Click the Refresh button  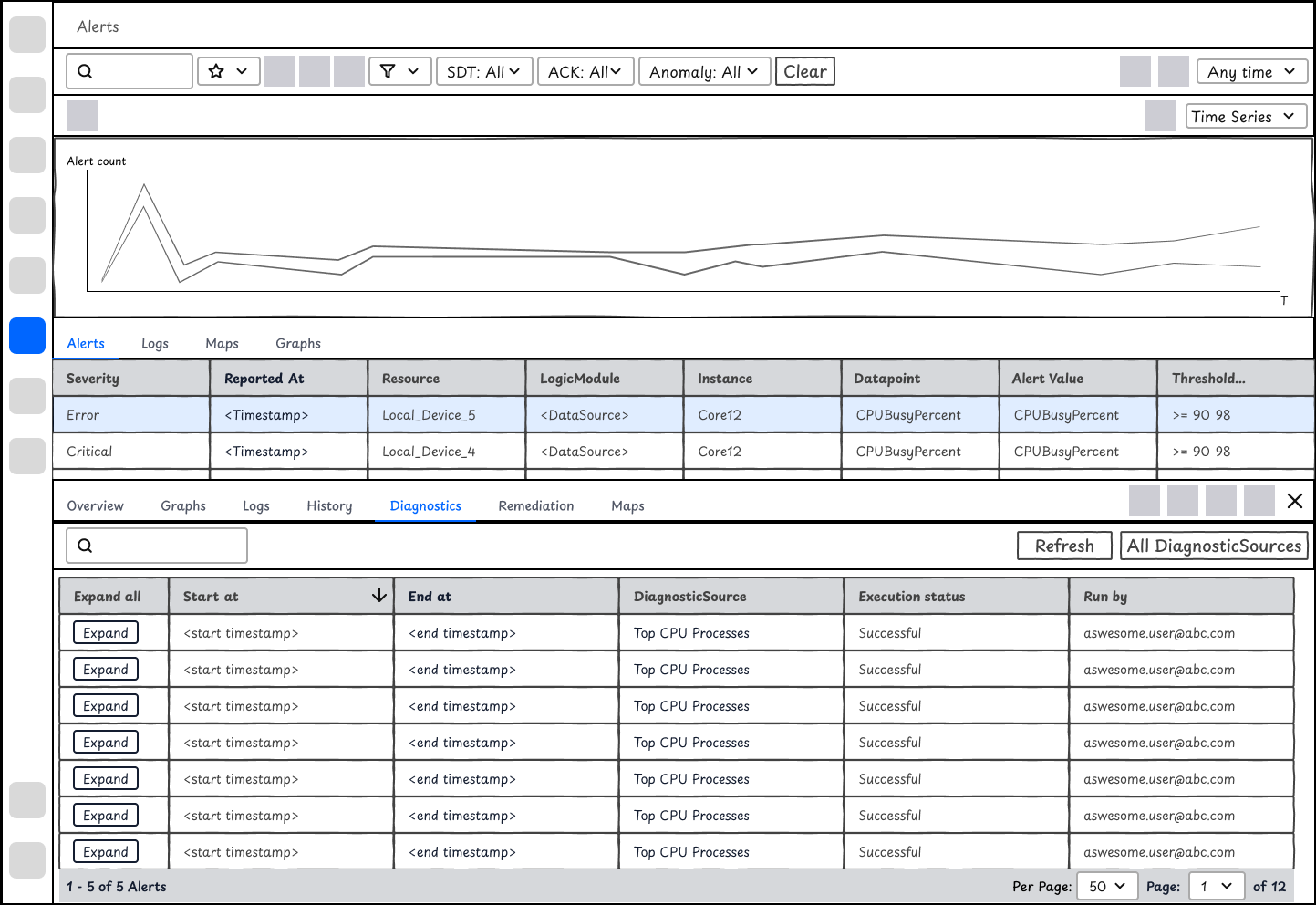[1064, 546]
